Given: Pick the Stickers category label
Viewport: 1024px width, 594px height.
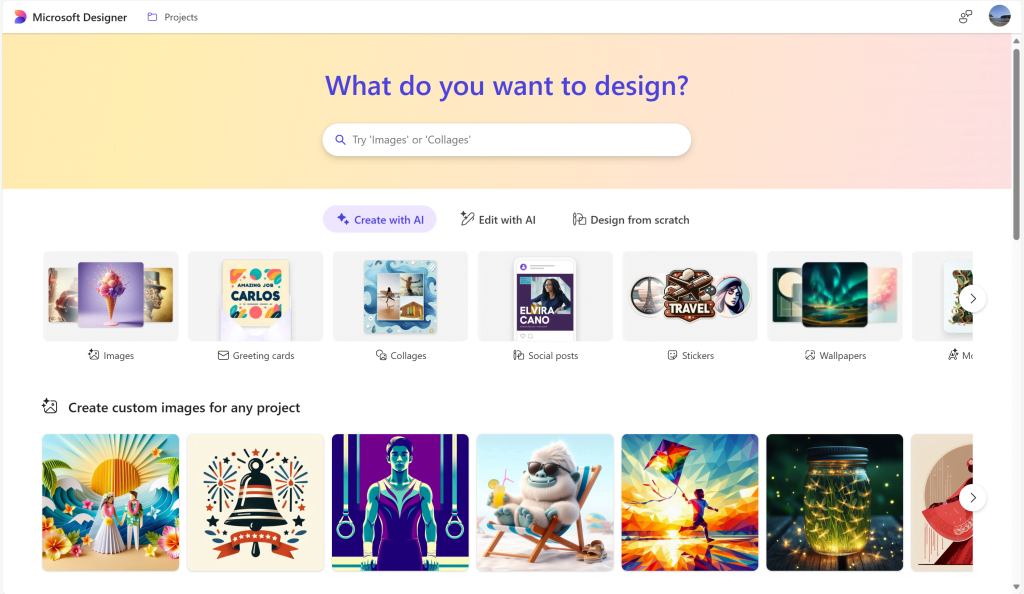Looking at the screenshot, I should tap(690, 355).
